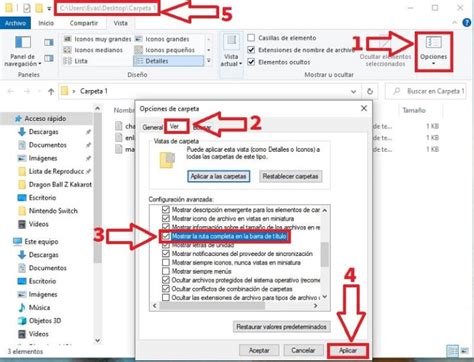Toggle Elementos ocultos checkbox
The height and width of the screenshot is (362, 474).
251,62
